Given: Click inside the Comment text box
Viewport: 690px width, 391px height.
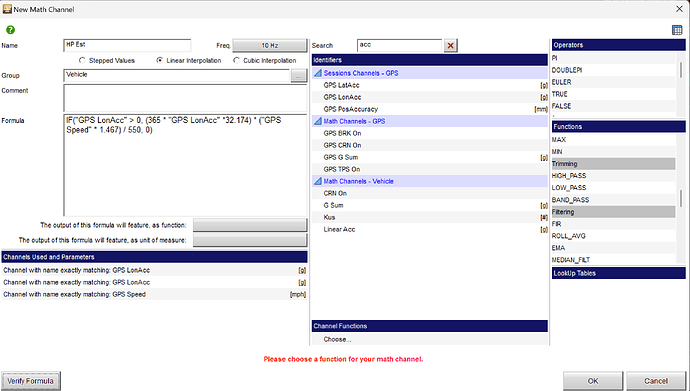Looking at the screenshot, I should click(185, 98).
